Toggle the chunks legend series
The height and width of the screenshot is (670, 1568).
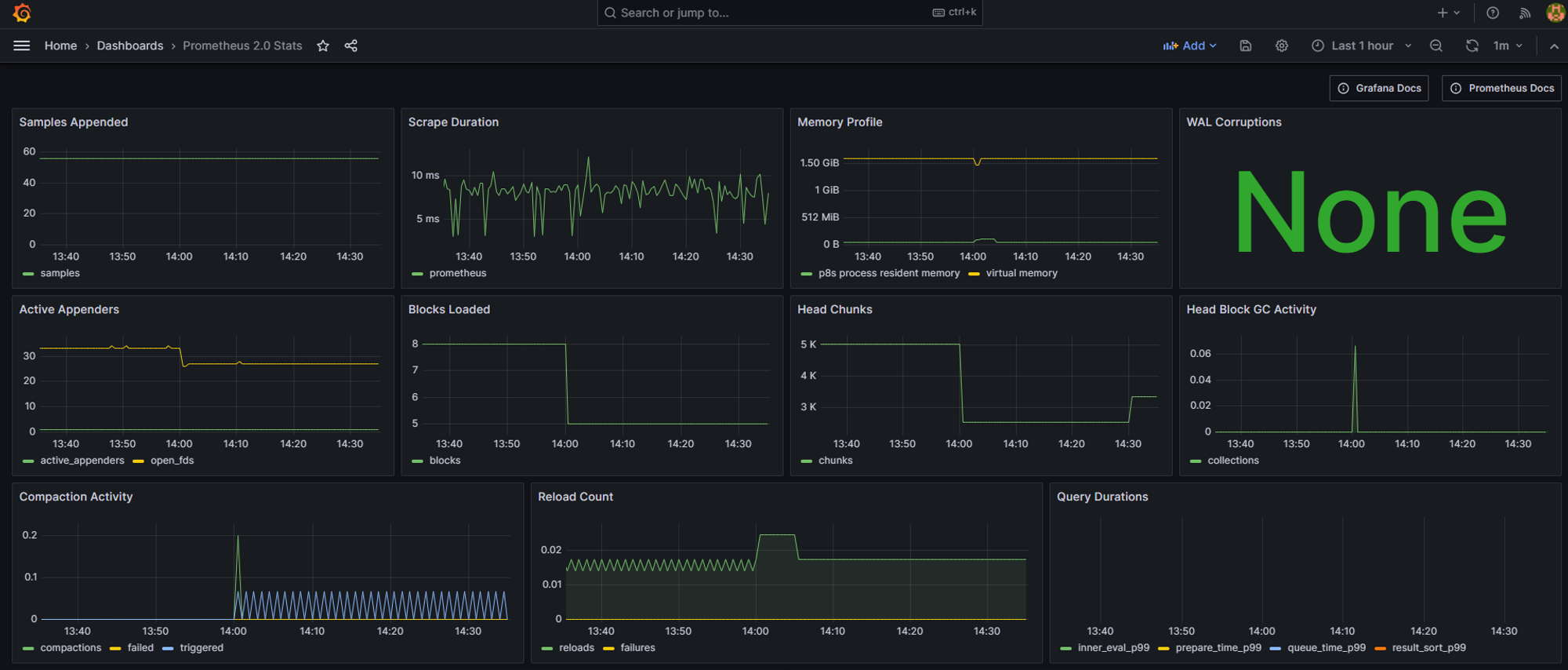coord(835,461)
